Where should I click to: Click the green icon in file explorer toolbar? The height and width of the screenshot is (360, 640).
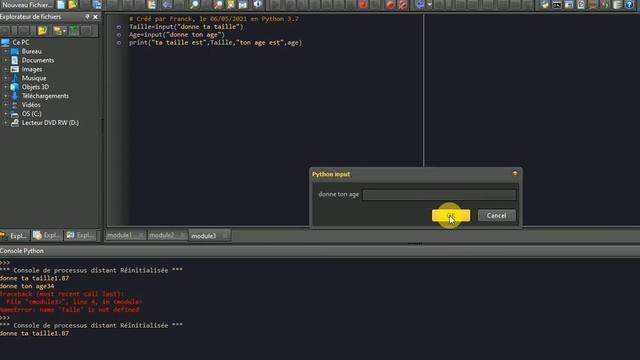pos(74,31)
